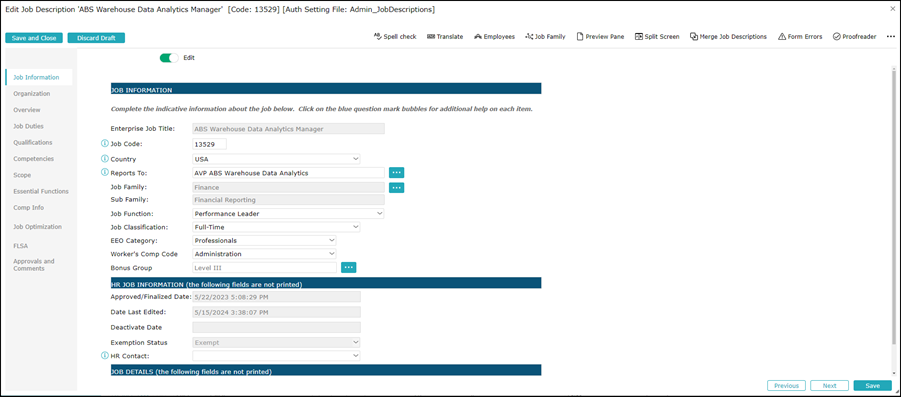This screenshot has width=901, height=397.
Task: Click the Save and Close button
Action: tap(34, 38)
